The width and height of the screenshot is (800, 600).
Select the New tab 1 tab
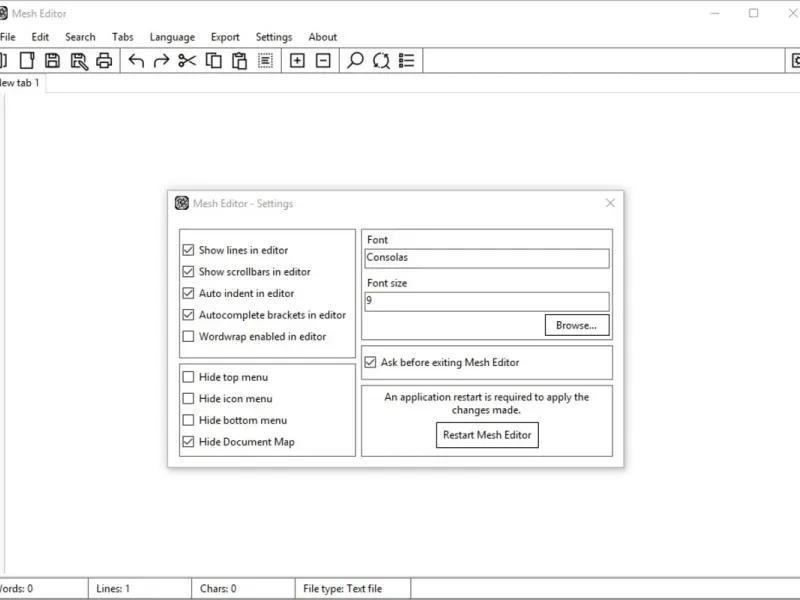[20, 83]
